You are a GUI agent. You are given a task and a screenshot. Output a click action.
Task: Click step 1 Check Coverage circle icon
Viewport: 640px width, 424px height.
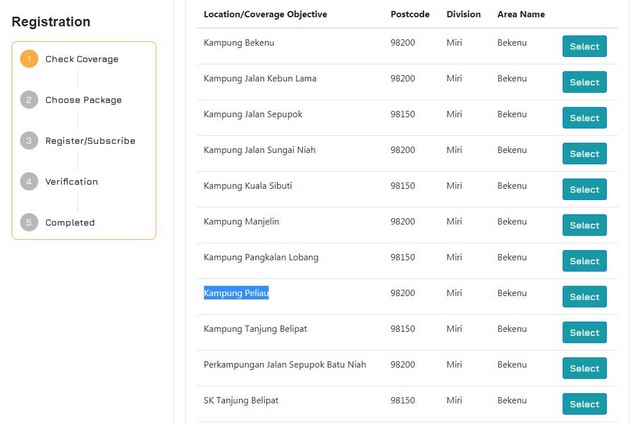(x=29, y=59)
